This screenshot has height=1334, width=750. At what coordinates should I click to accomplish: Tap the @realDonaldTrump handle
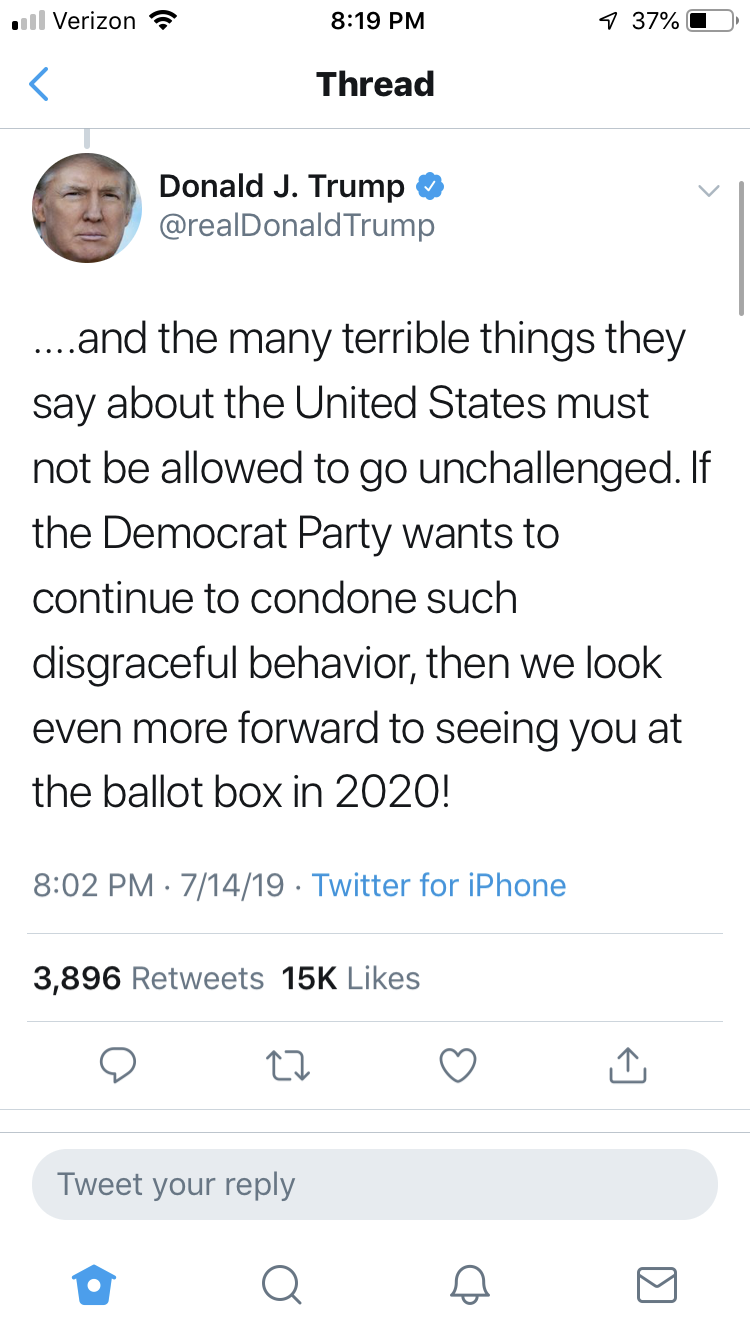tap(297, 226)
